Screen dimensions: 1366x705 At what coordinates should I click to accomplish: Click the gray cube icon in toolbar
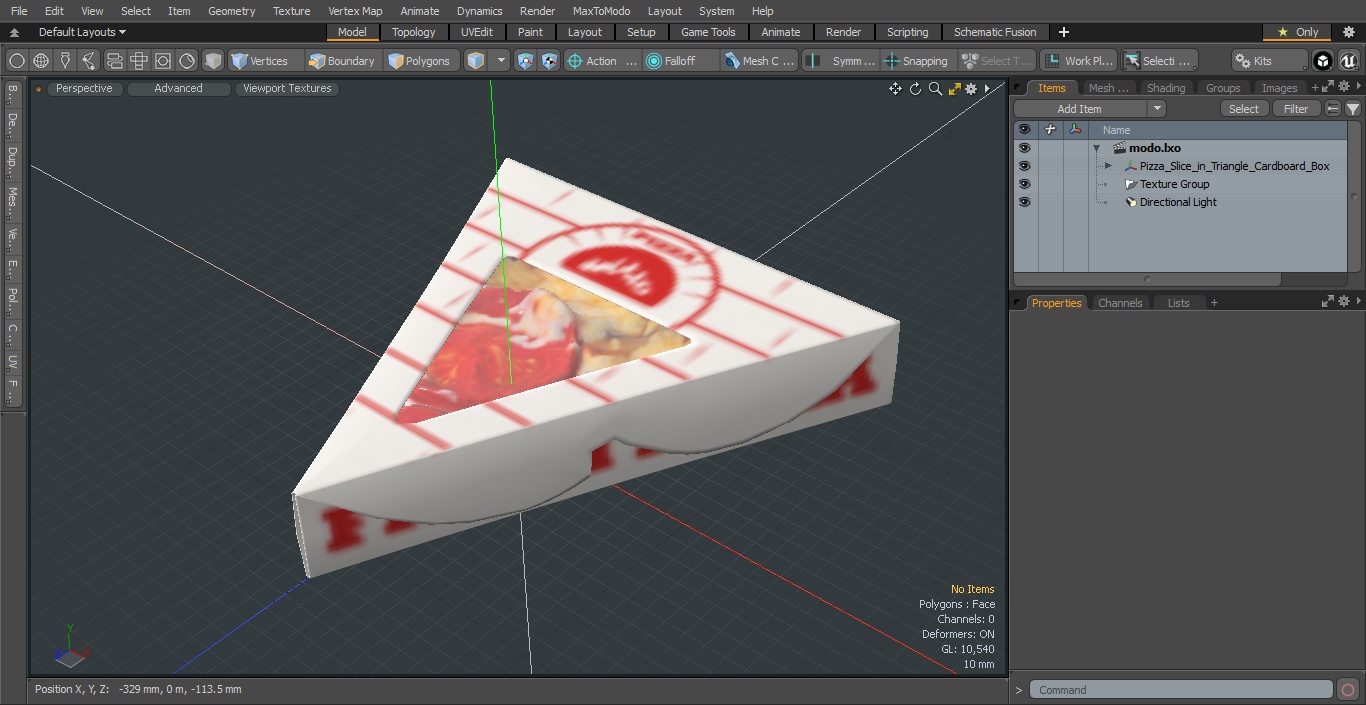[x=212, y=61]
